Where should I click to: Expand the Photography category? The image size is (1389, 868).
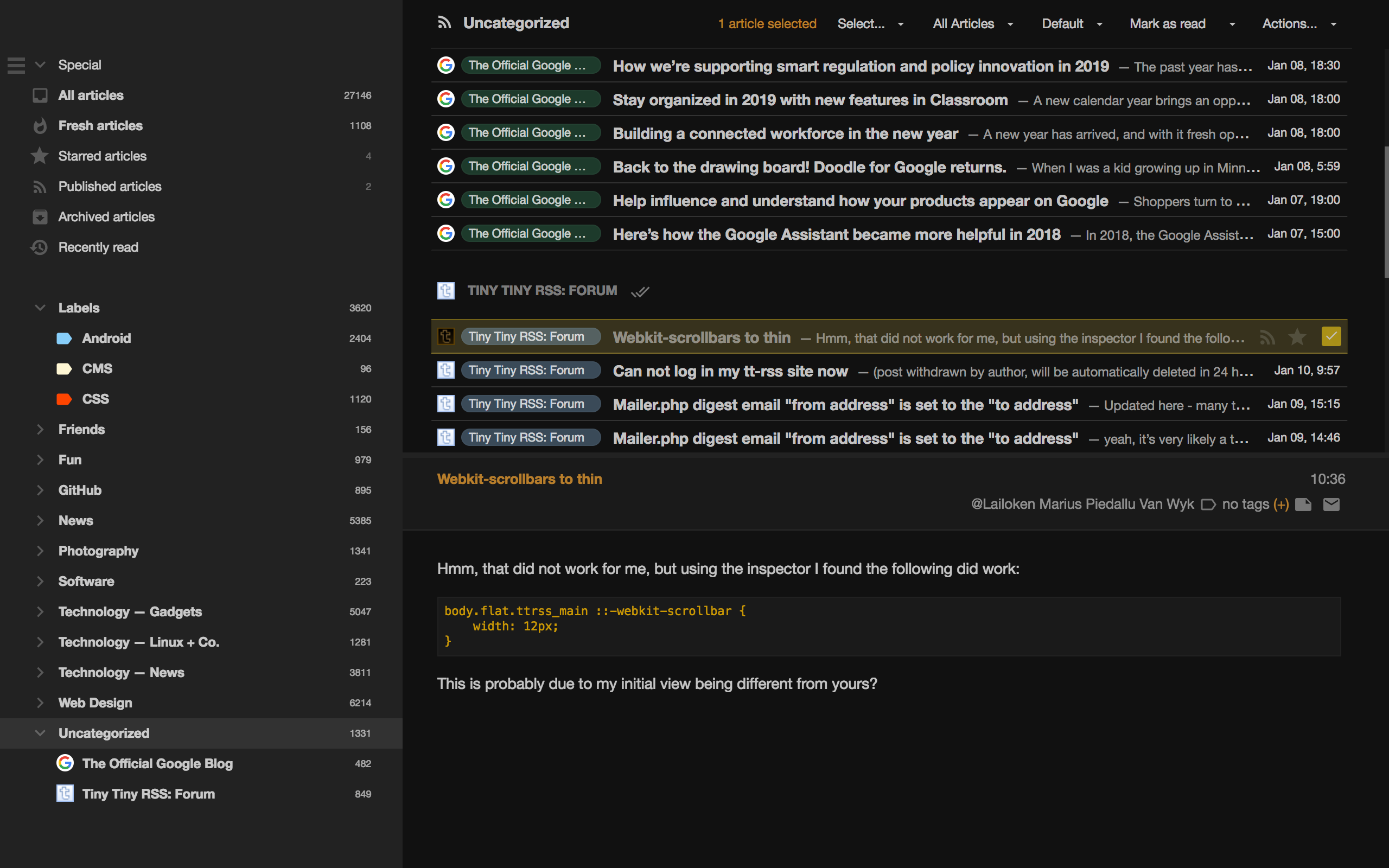pyautogui.click(x=40, y=552)
